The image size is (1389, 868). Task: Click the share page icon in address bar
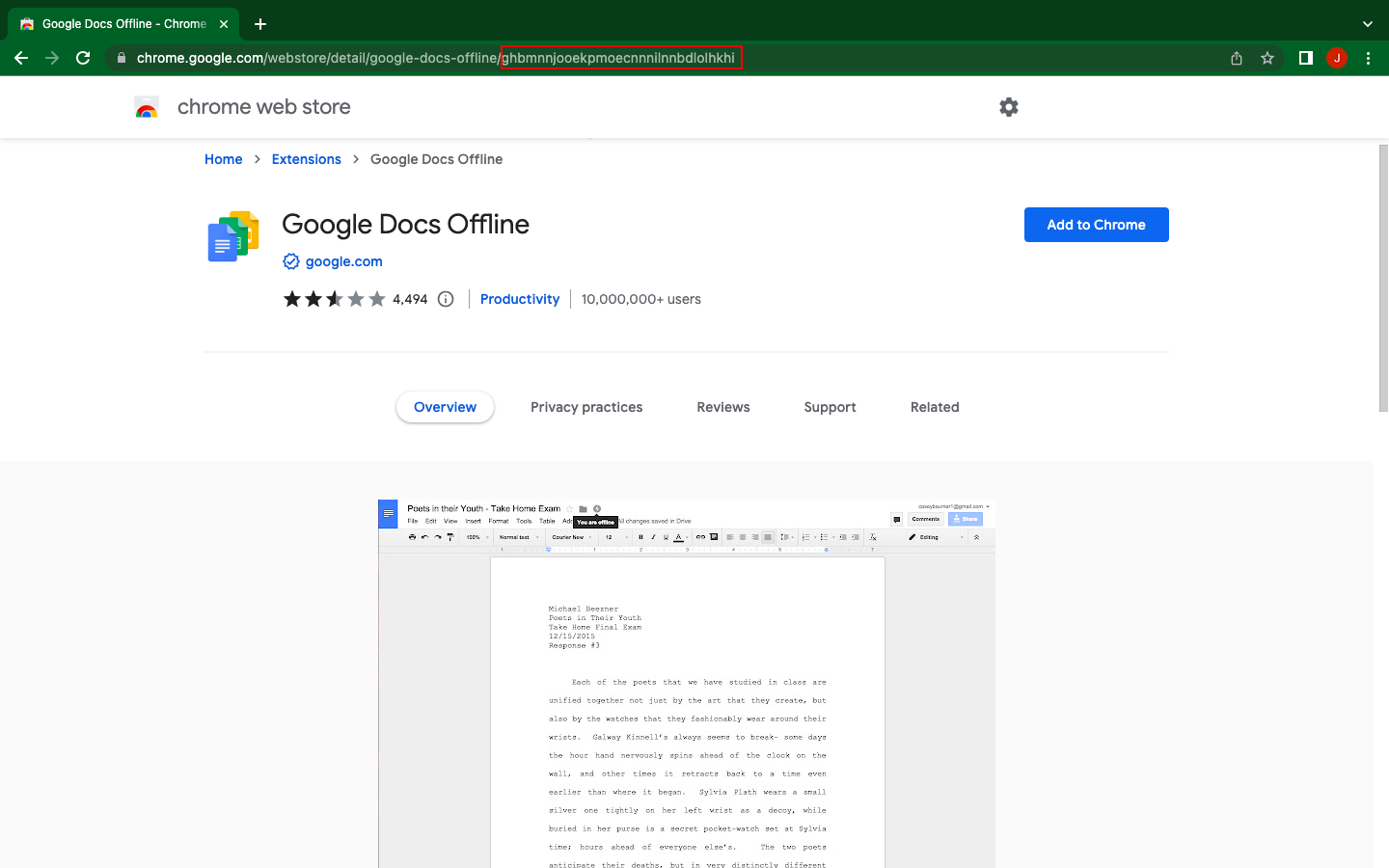pos(1237,58)
